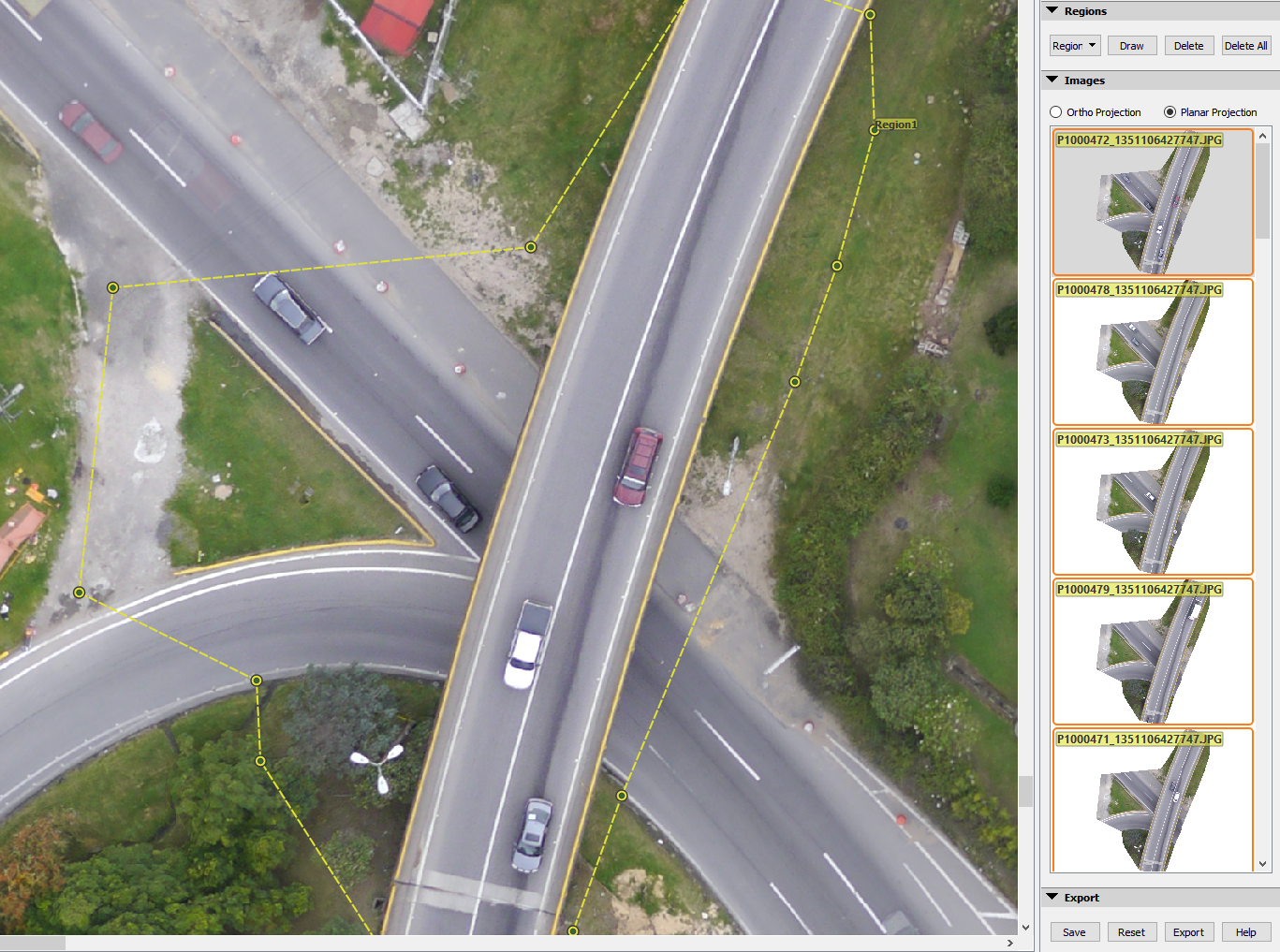Select Ortho Projection radio button

(1056, 112)
